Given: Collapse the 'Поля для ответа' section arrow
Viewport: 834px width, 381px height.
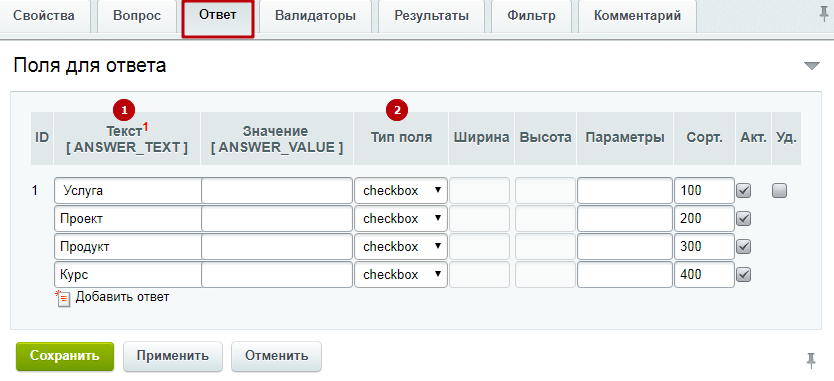Looking at the screenshot, I should tap(812, 66).
